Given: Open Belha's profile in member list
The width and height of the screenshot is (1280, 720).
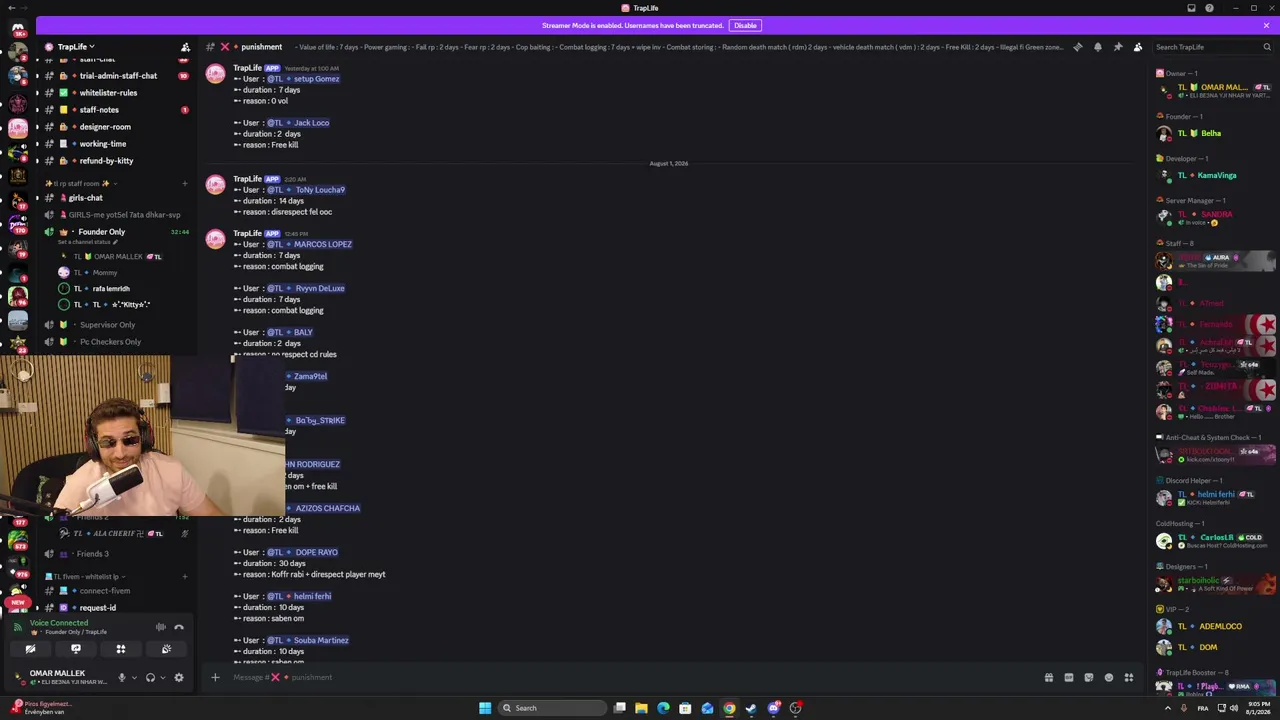Looking at the screenshot, I should tap(1215, 133).
